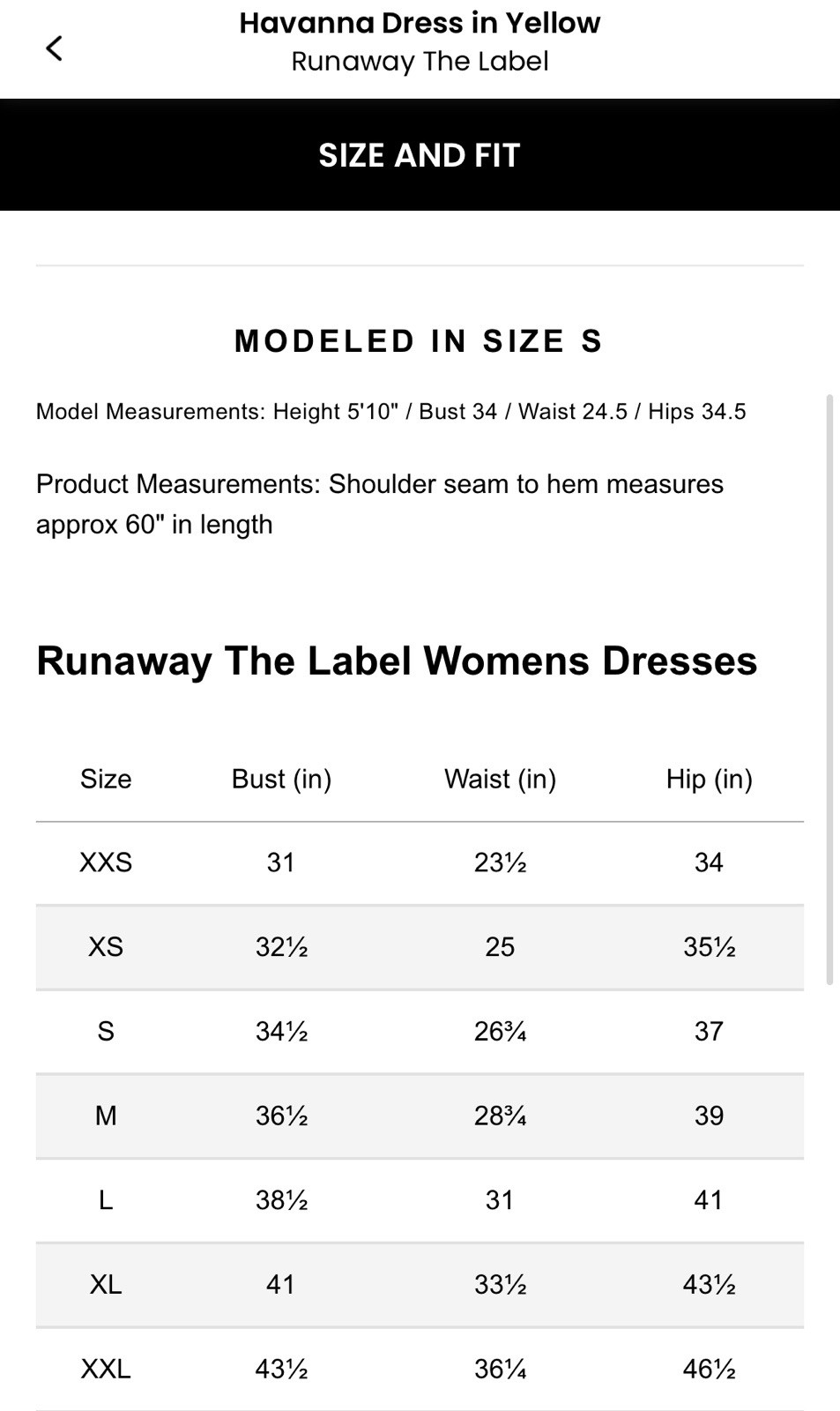840x1411 pixels.
Task: Choose the XXS size row
Action: click(x=420, y=862)
